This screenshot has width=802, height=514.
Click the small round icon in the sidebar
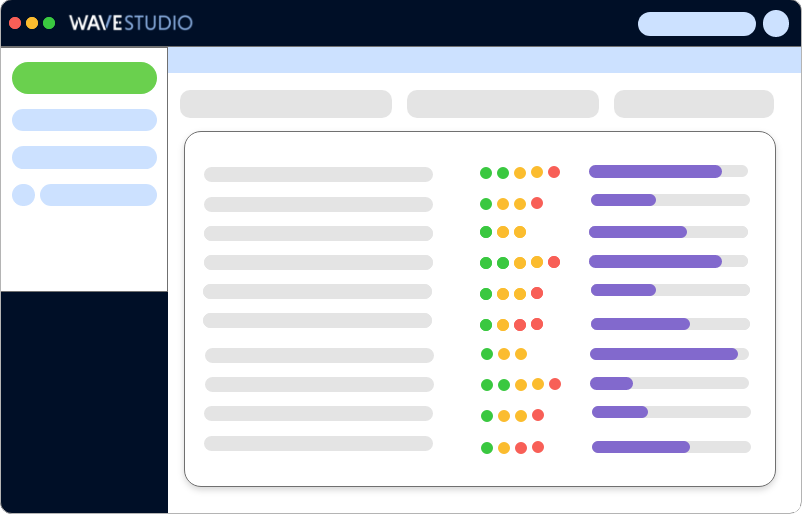click(x=23, y=195)
